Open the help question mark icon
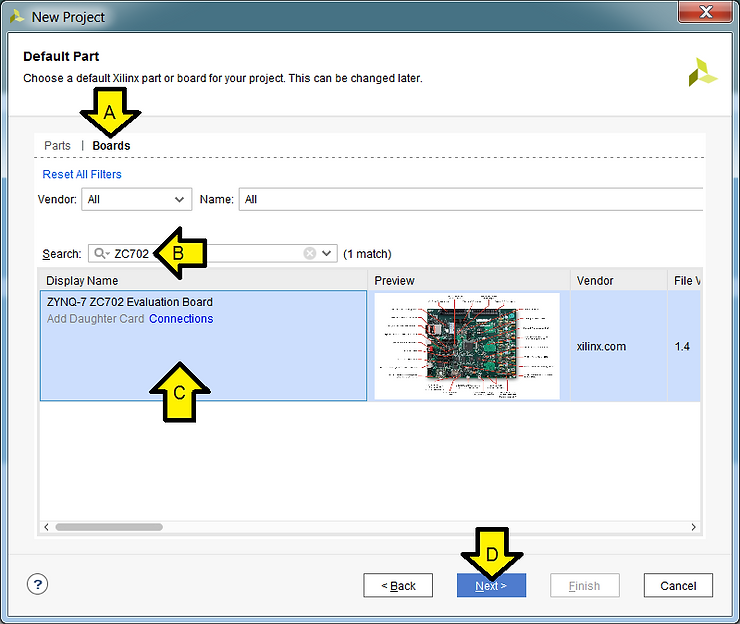Screen dimensions: 740x624 pyautogui.click(x=37, y=584)
